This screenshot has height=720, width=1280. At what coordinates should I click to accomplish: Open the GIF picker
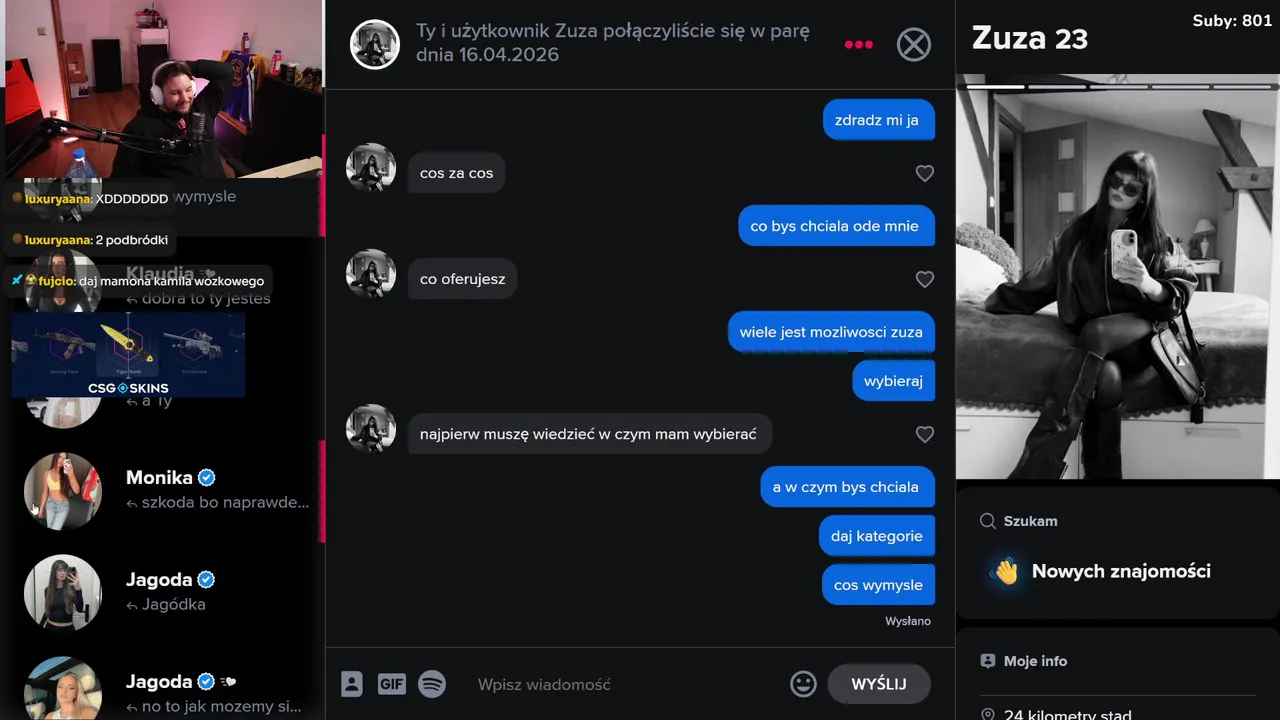pos(392,684)
